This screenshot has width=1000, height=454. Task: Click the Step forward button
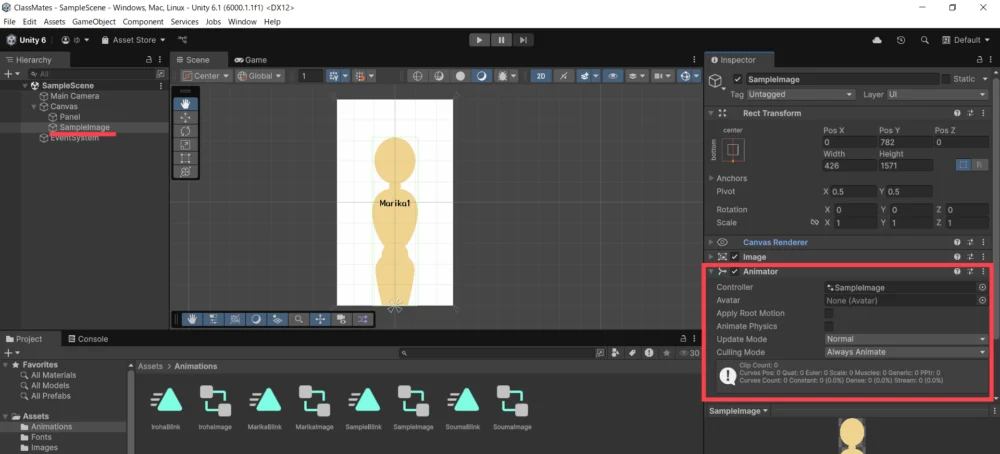click(x=523, y=40)
